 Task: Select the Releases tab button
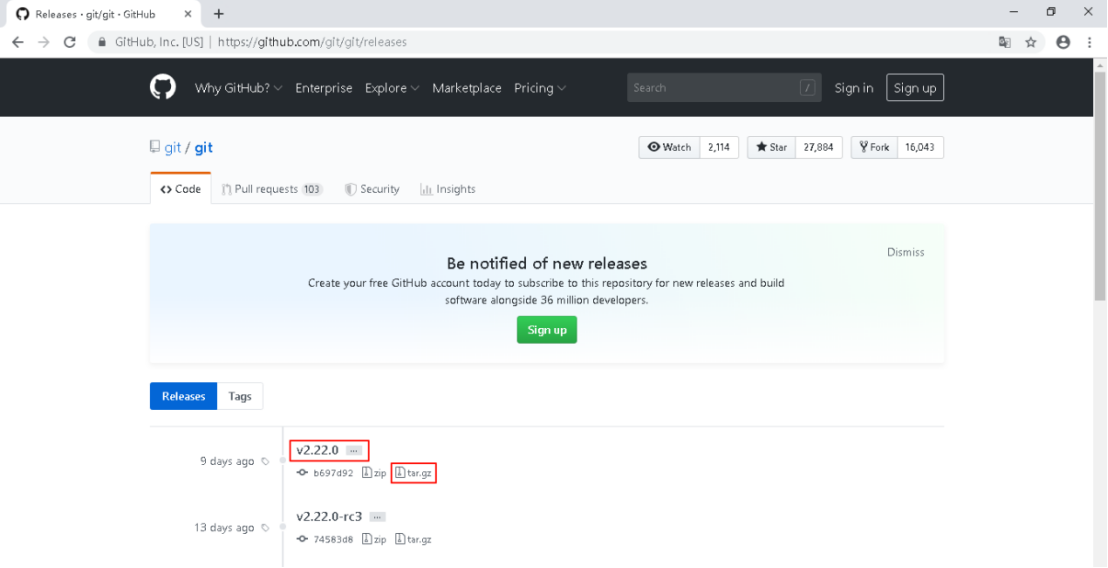tap(184, 396)
